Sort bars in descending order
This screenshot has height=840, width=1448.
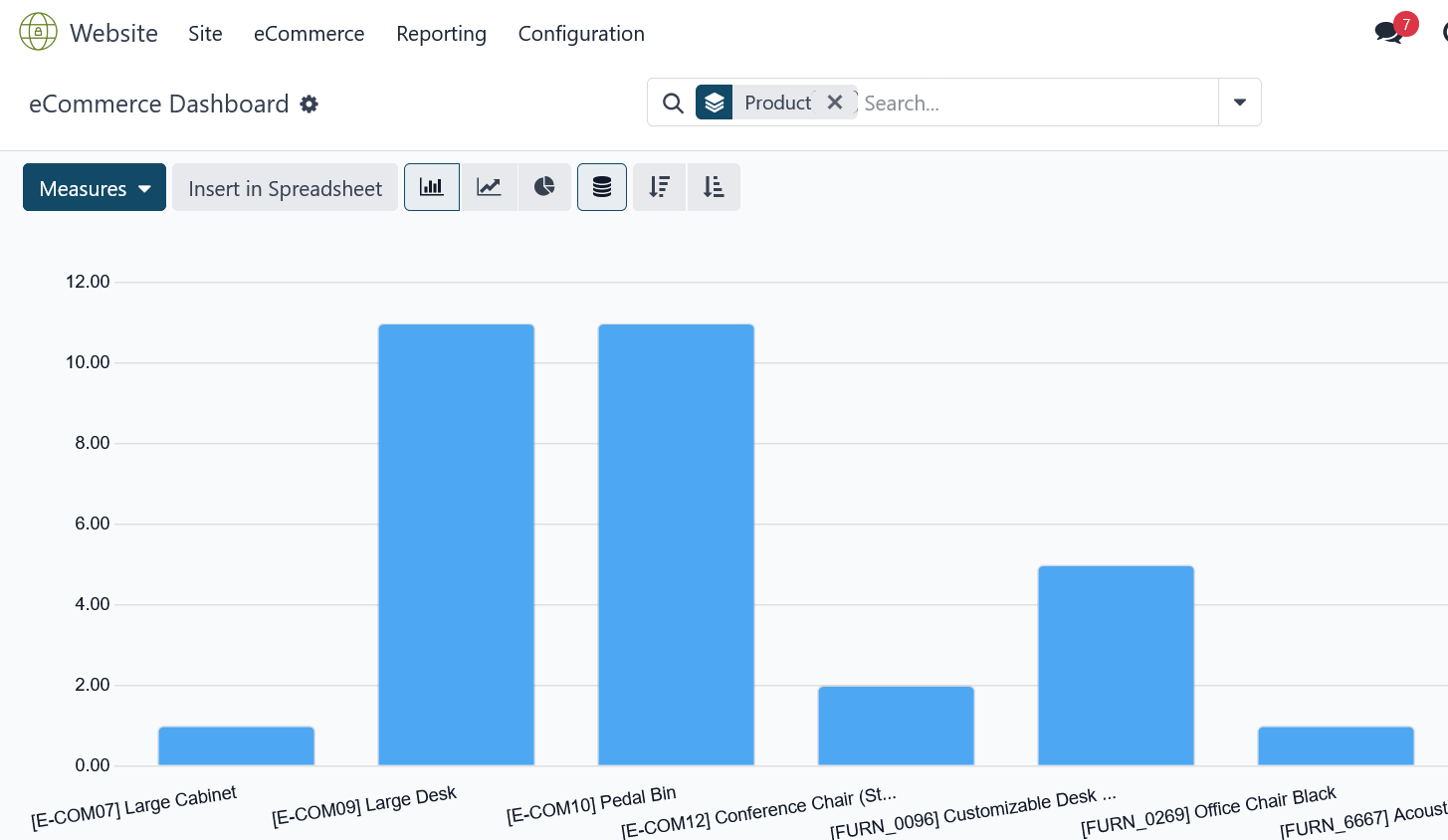point(659,187)
